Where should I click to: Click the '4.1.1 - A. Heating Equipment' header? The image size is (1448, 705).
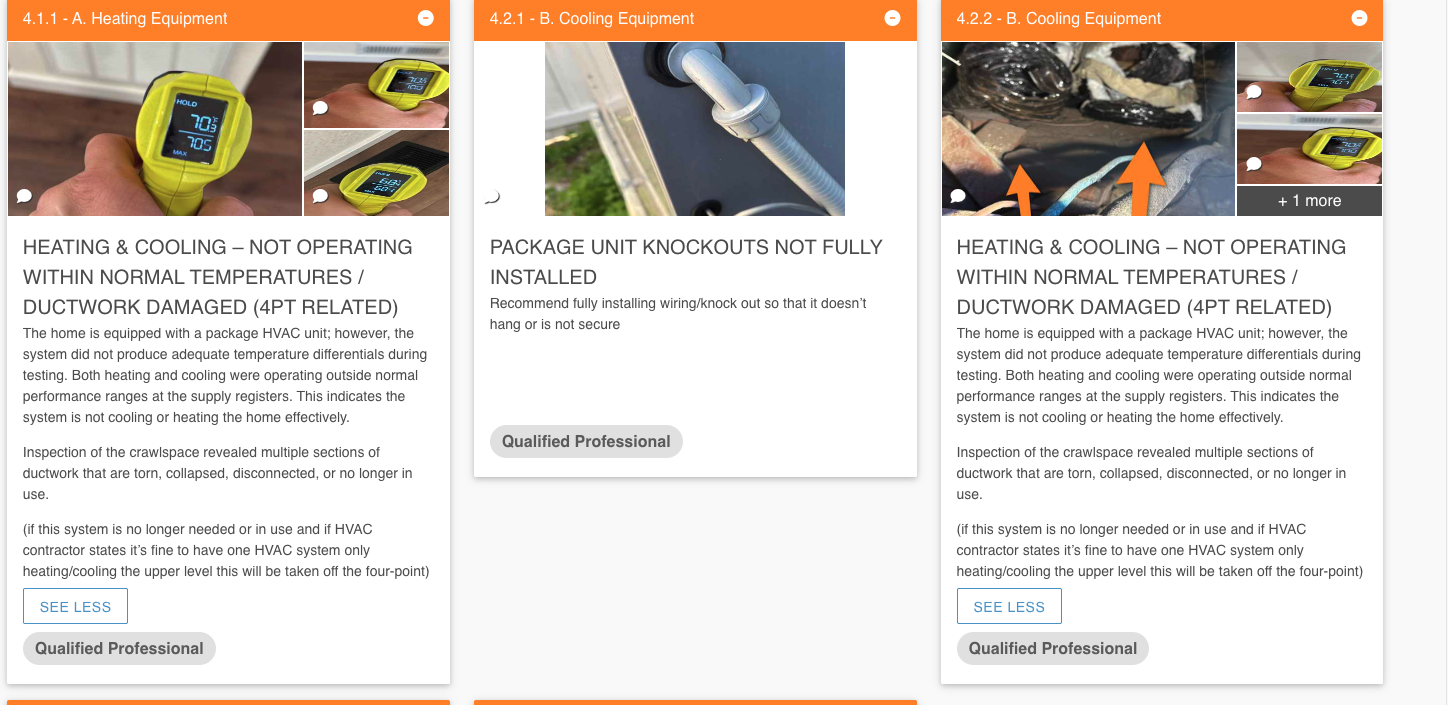228,19
